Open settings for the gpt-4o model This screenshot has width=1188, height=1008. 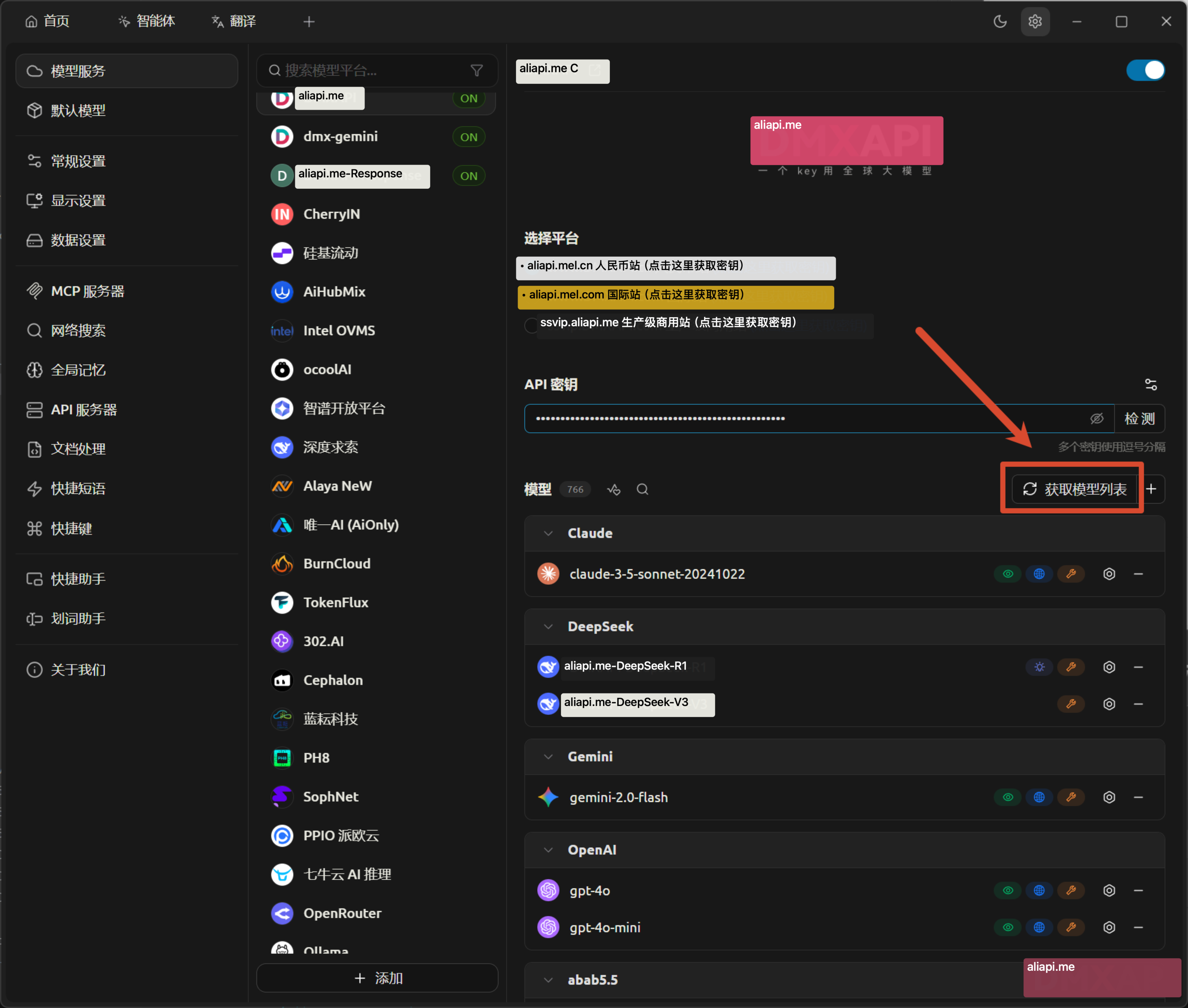pyautogui.click(x=1109, y=890)
